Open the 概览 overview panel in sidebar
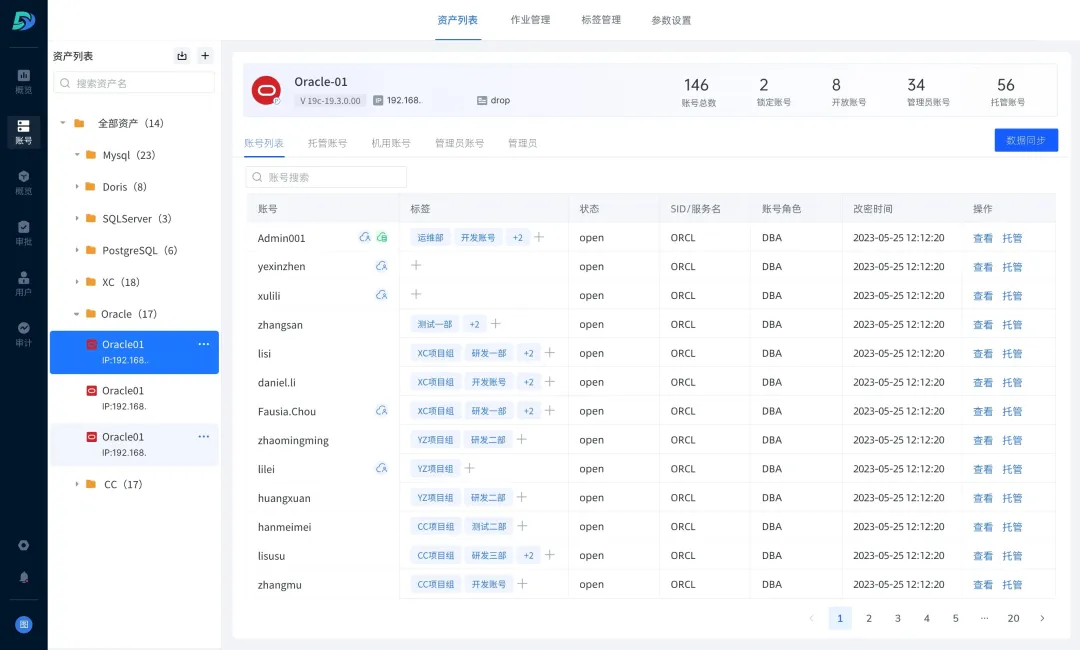Screen dimensions: 1080x650 point(22,82)
